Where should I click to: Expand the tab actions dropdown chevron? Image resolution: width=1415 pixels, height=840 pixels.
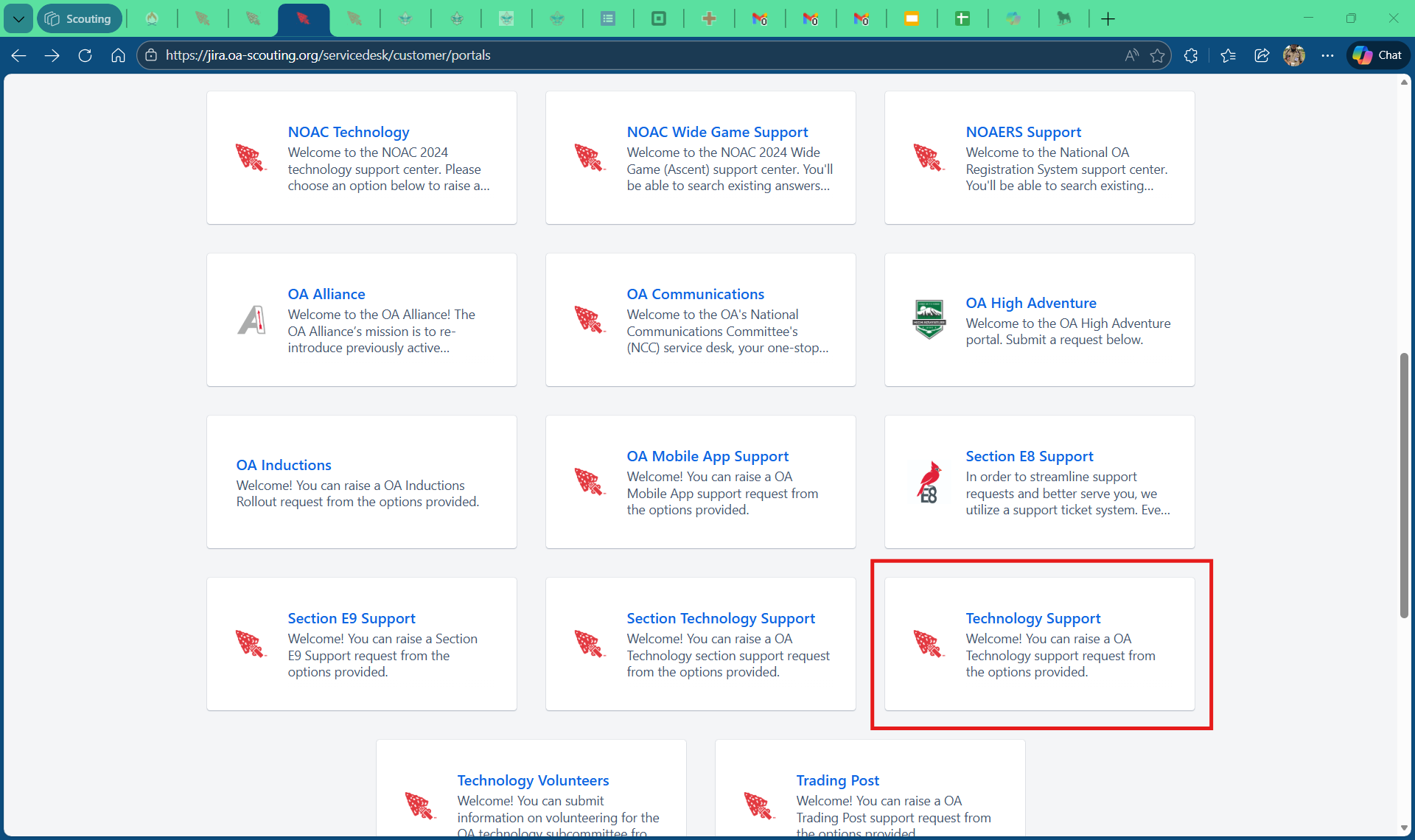[x=18, y=18]
